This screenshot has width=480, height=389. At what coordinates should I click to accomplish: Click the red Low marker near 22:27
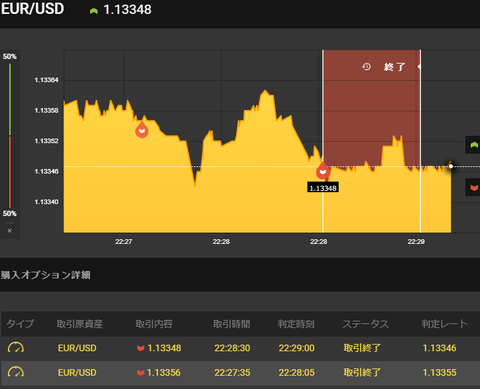coord(142,130)
